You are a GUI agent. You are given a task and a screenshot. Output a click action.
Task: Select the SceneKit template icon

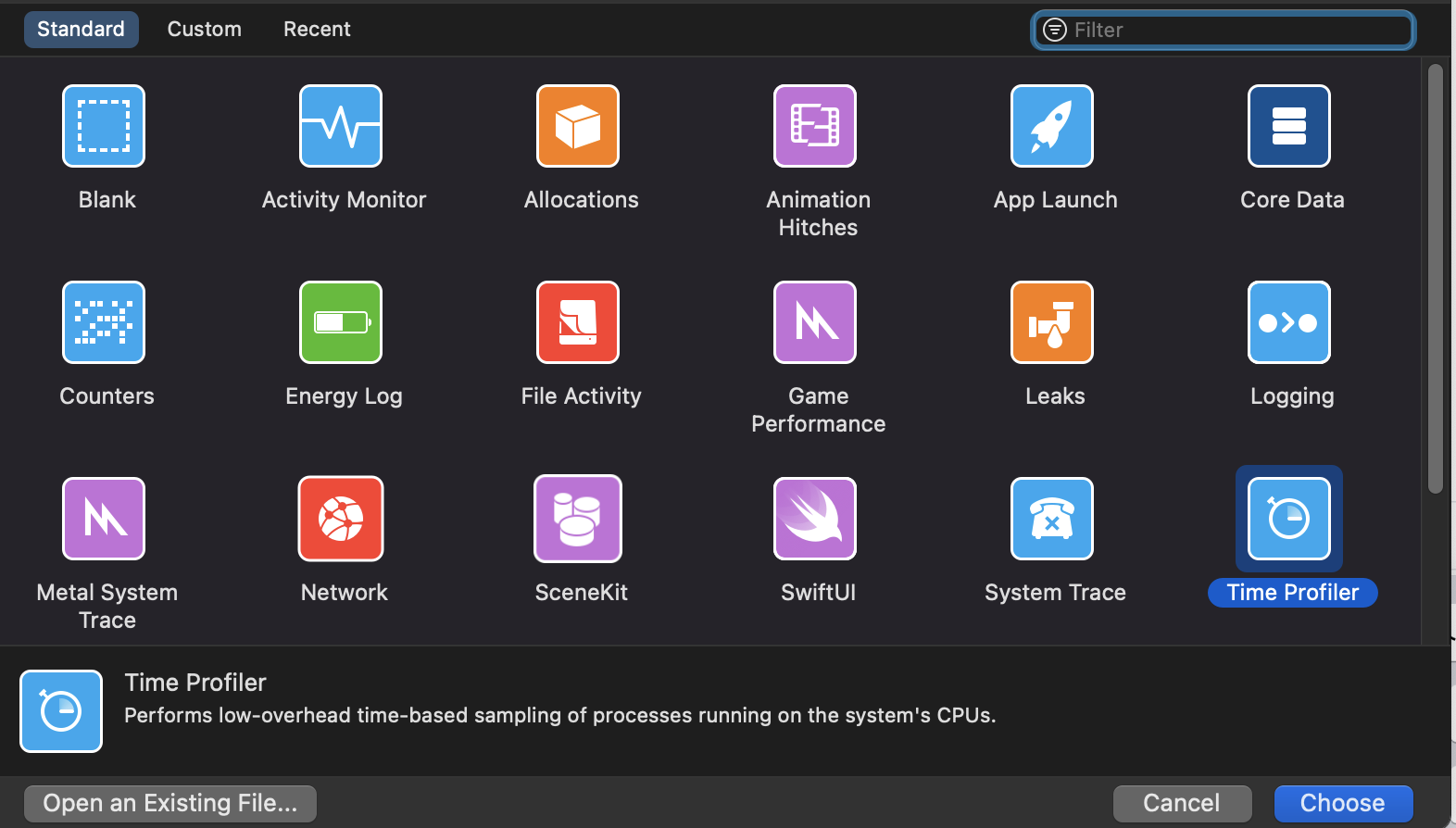click(x=578, y=519)
